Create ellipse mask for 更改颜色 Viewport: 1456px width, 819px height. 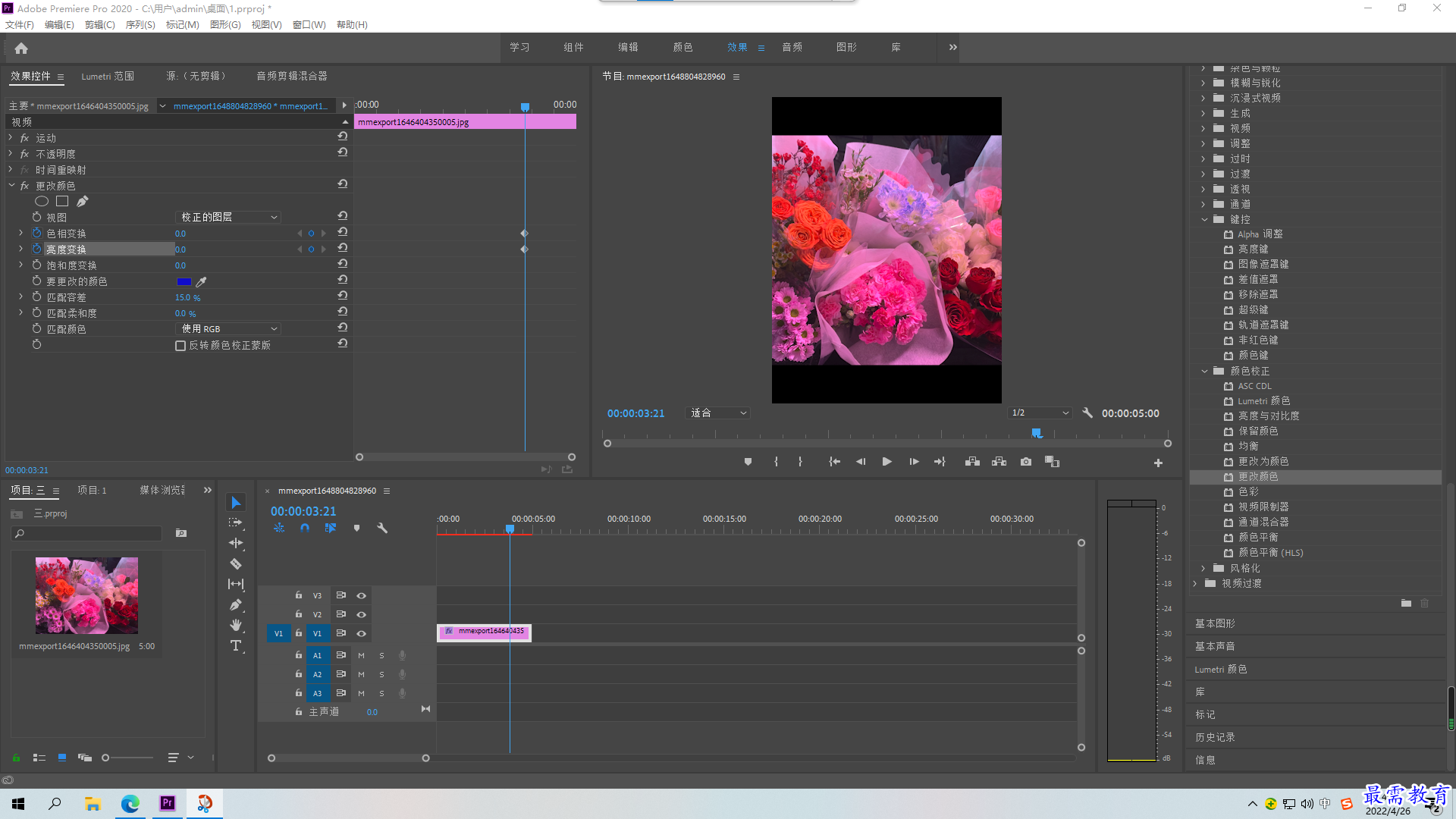(x=42, y=201)
